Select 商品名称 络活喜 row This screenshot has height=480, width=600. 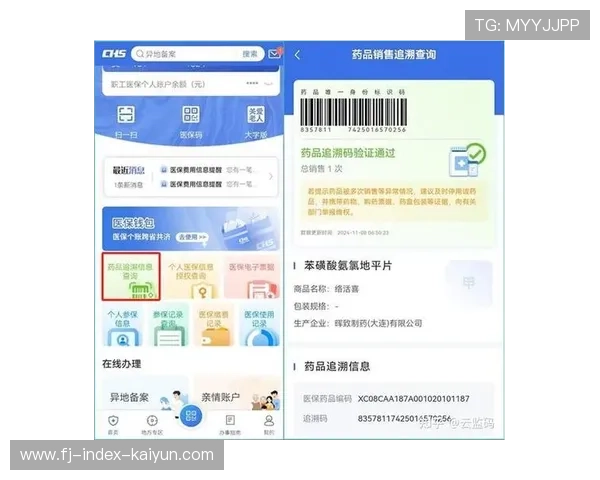[326, 289]
